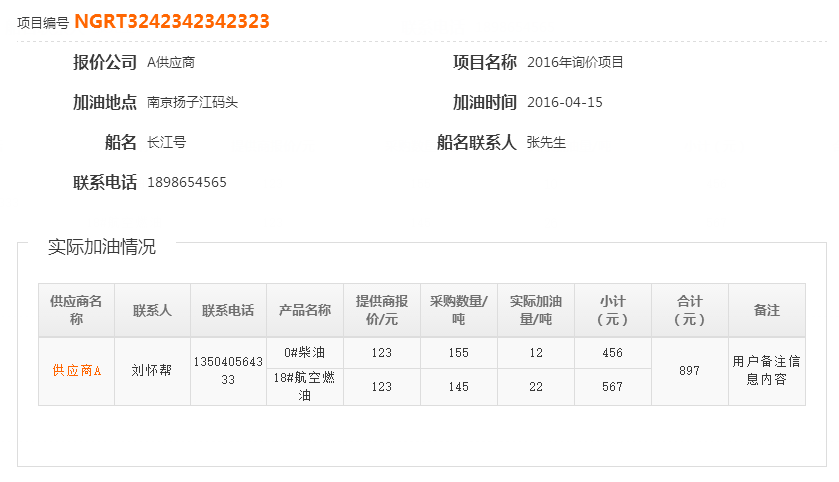839x482 pixels.
Task: Select the 联系电话 column header
Action: click(228, 310)
